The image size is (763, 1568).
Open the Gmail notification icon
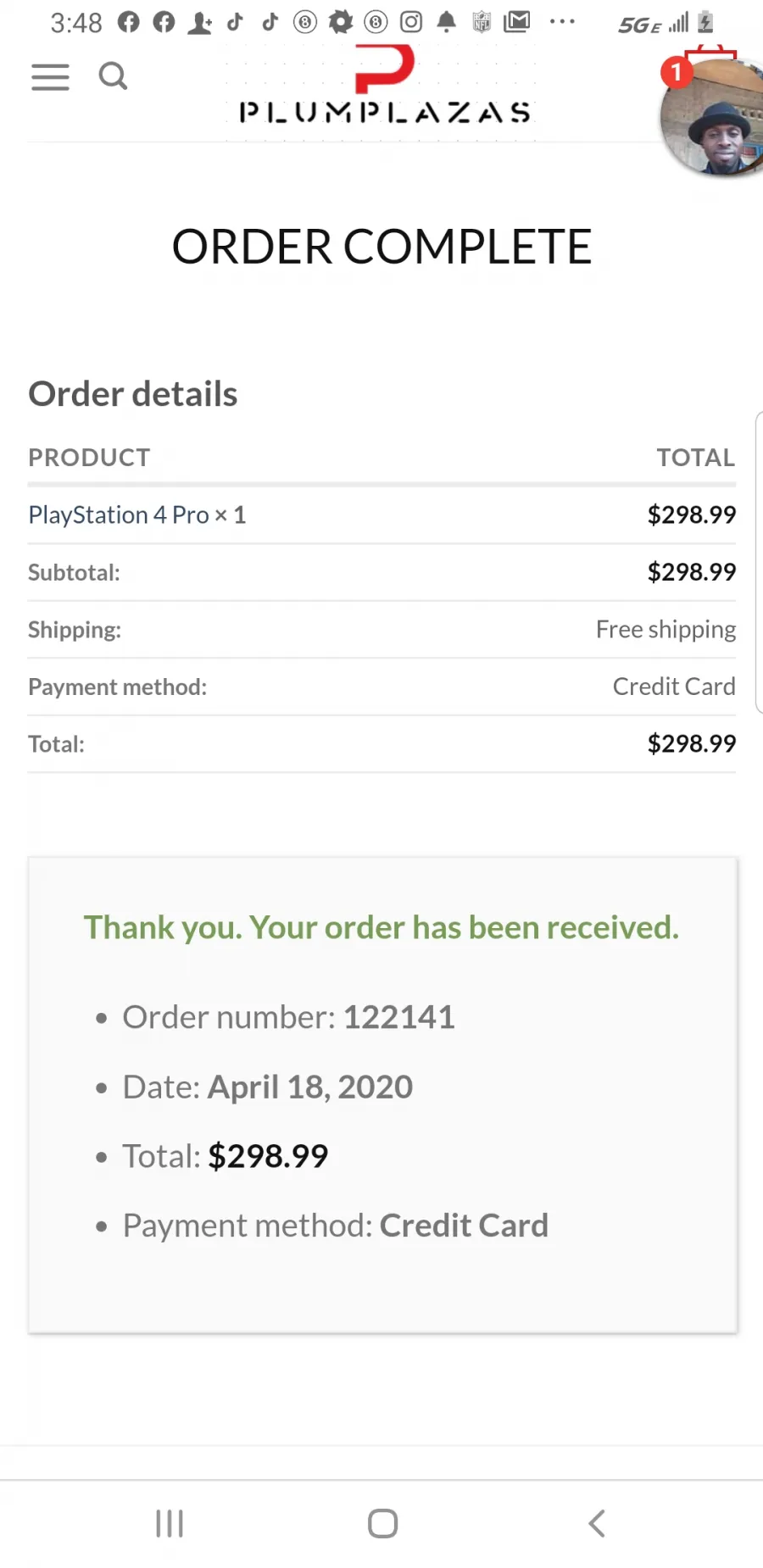coord(516,22)
